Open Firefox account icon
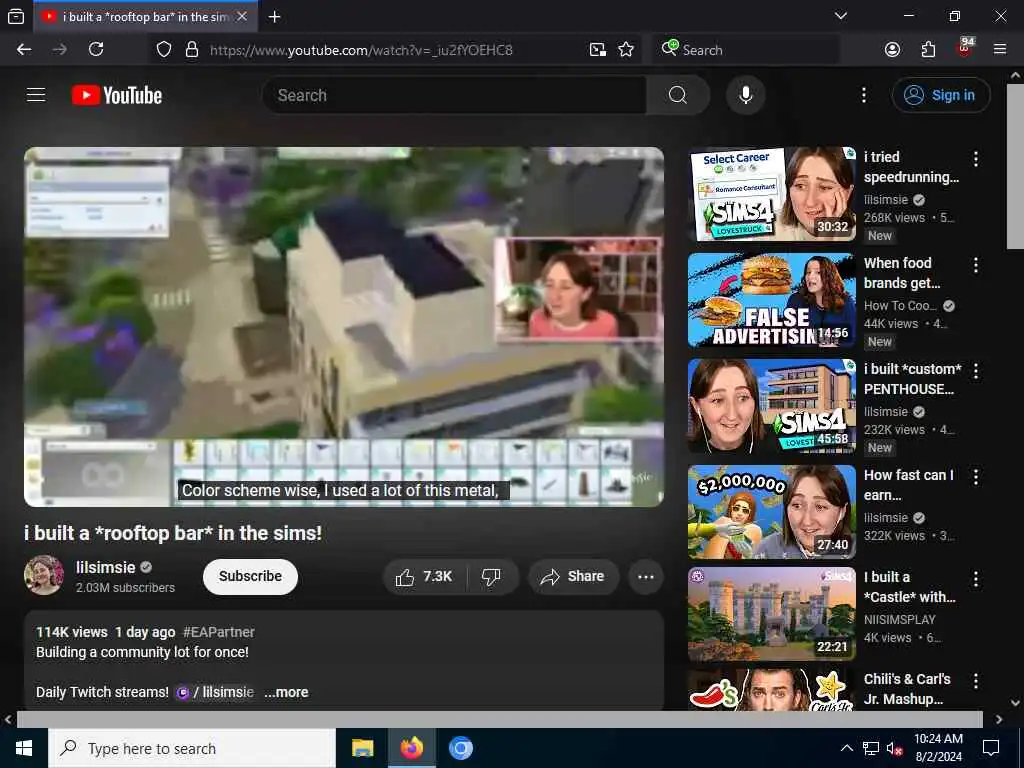The width and height of the screenshot is (1024, 768). (892, 50)
